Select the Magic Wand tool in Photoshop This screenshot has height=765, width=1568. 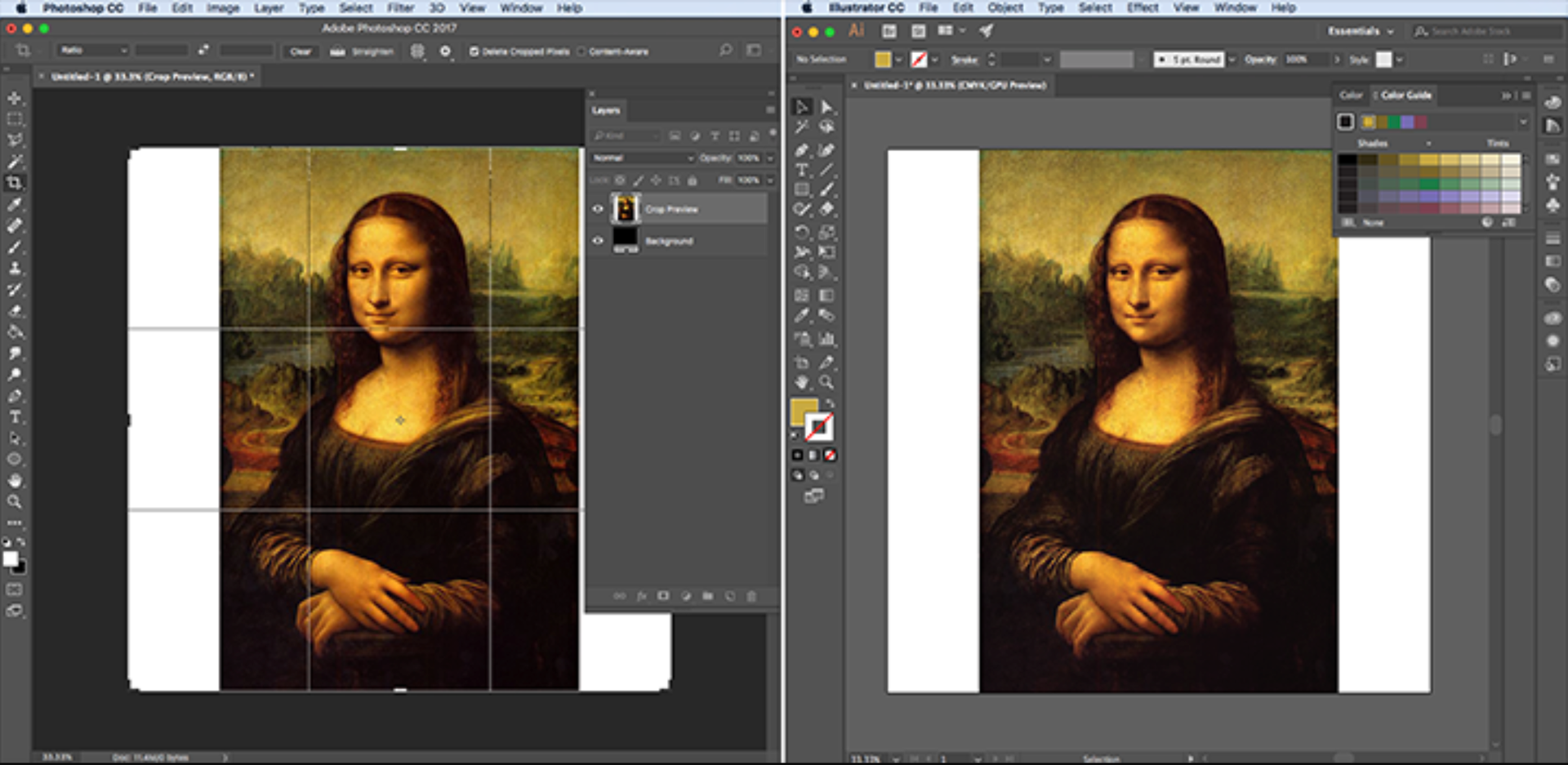pos(15,162)
